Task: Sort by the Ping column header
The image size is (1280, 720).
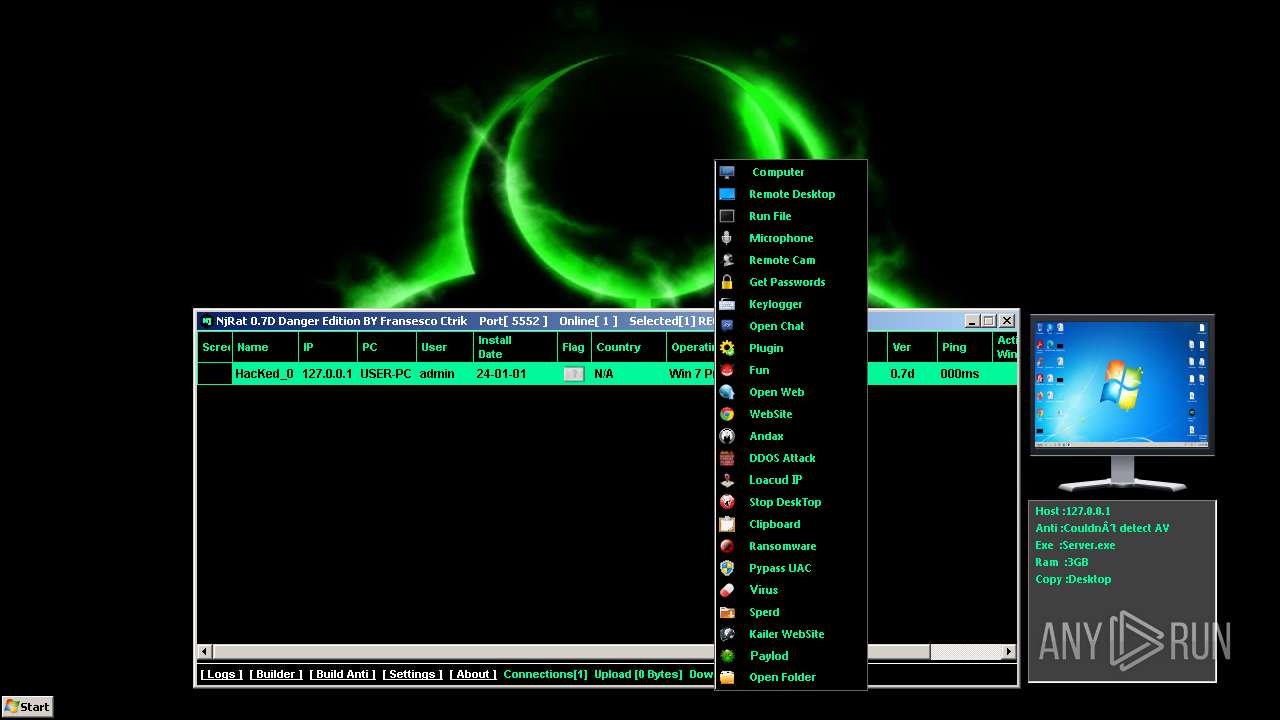Action: [964, 347]
